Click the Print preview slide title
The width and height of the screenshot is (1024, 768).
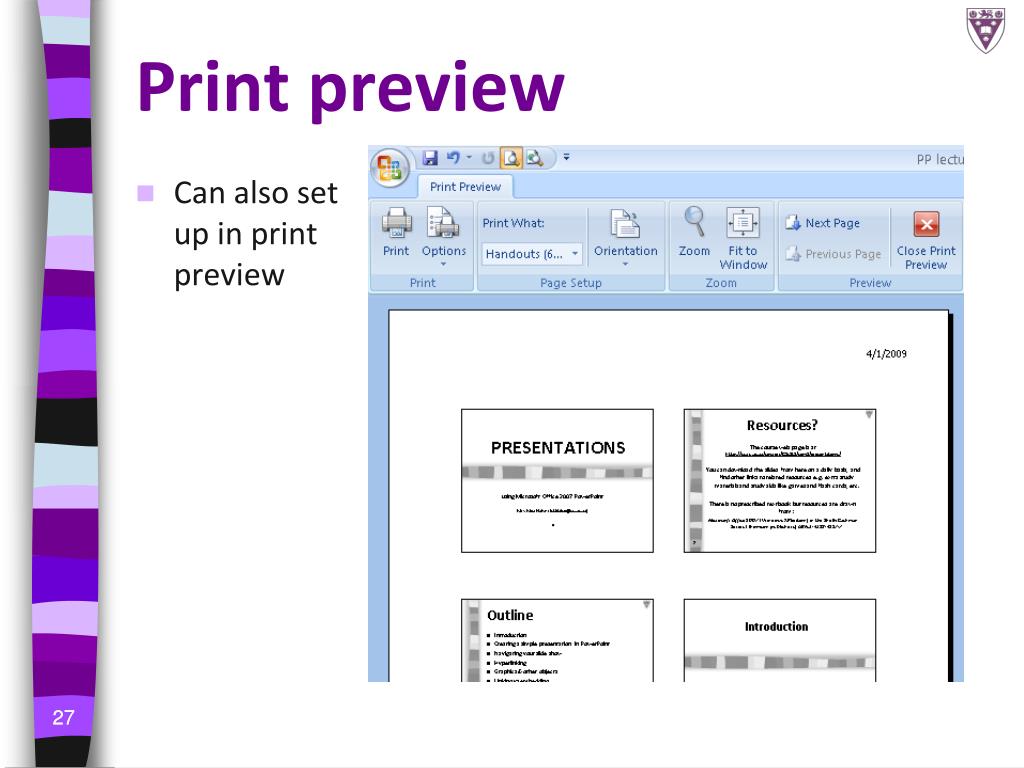click(x=351, y=88)
